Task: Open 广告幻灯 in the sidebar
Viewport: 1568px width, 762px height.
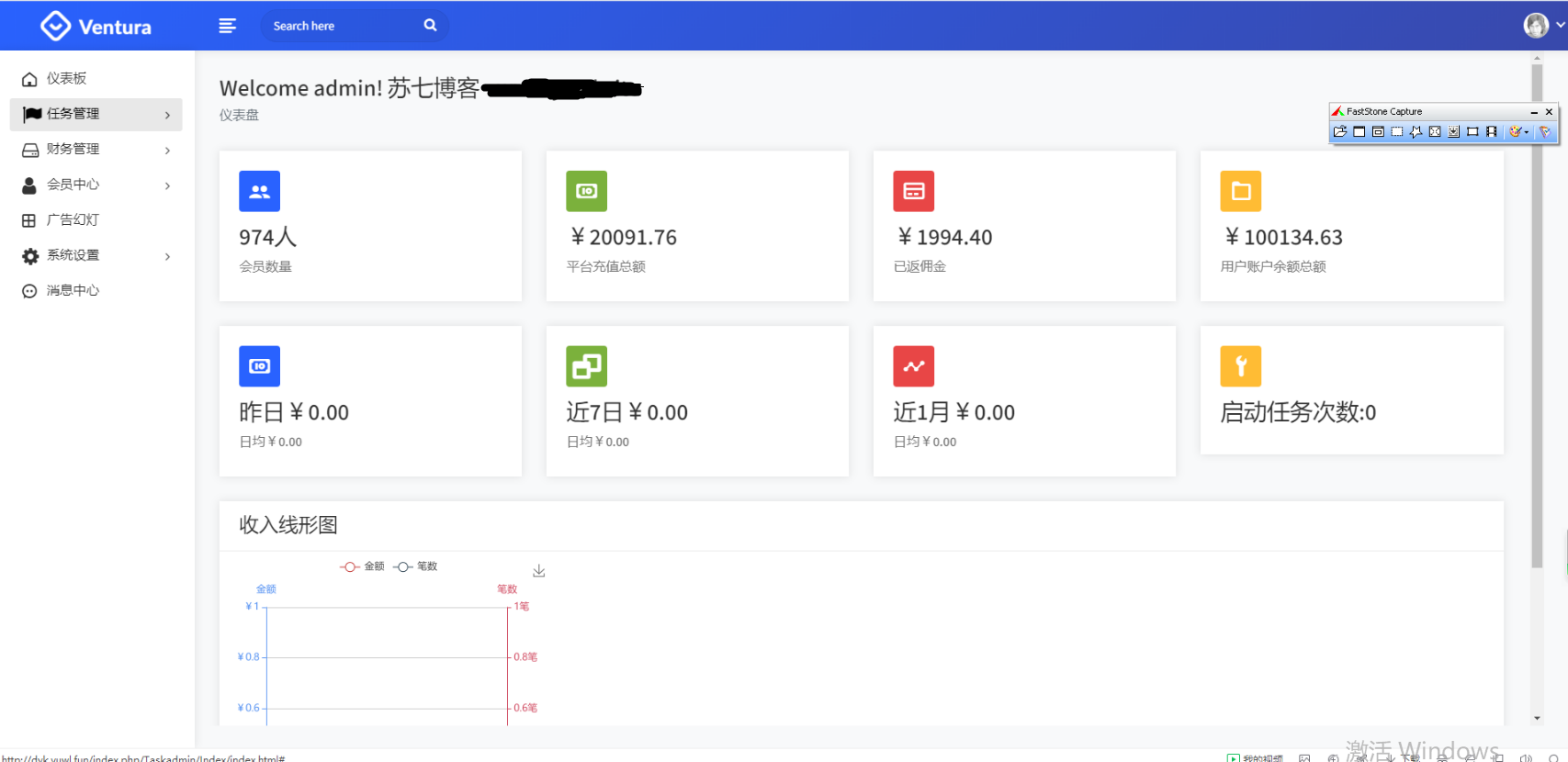Action: click(73, 220)
